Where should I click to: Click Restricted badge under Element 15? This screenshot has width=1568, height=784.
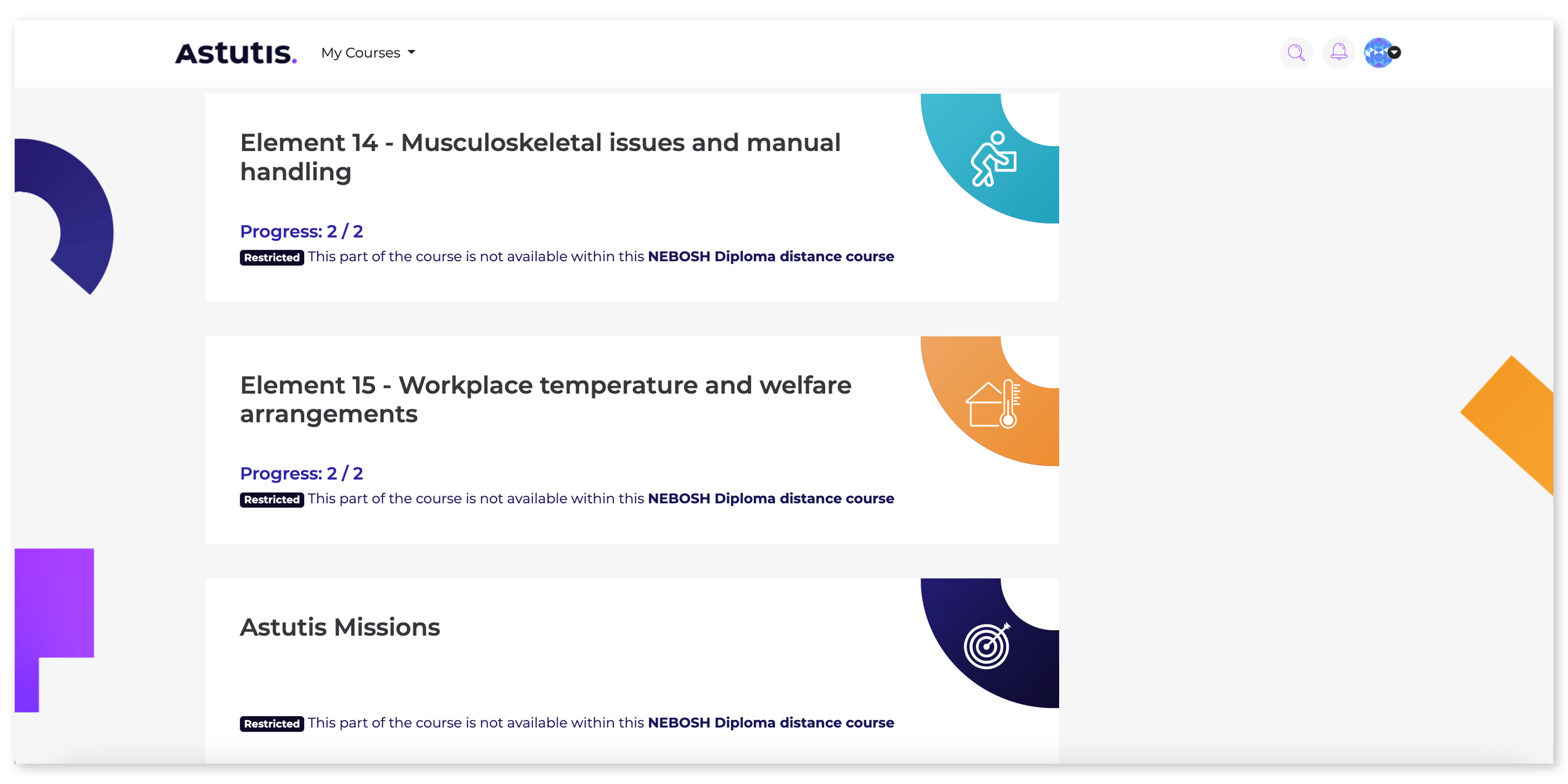click(272, 500)
